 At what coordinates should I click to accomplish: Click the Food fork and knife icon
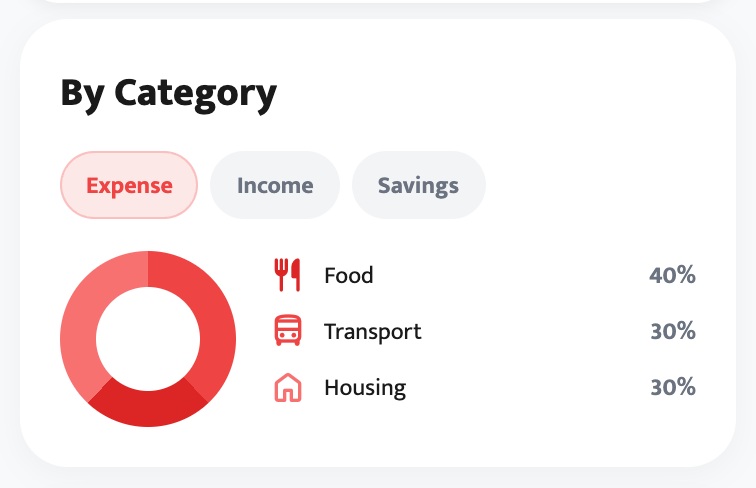[287, 275]
